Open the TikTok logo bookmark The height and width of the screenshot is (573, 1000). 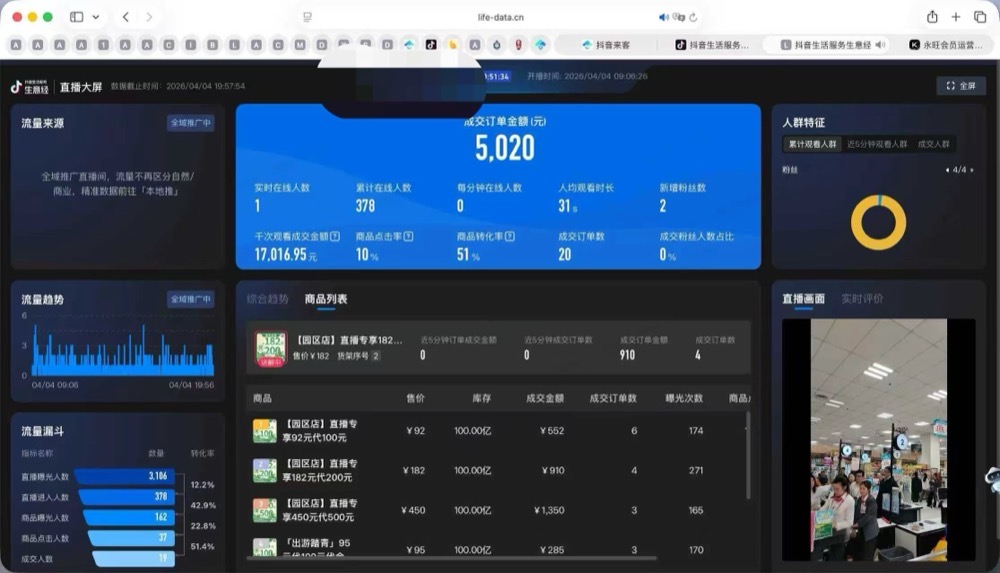(x=431, y=45)
